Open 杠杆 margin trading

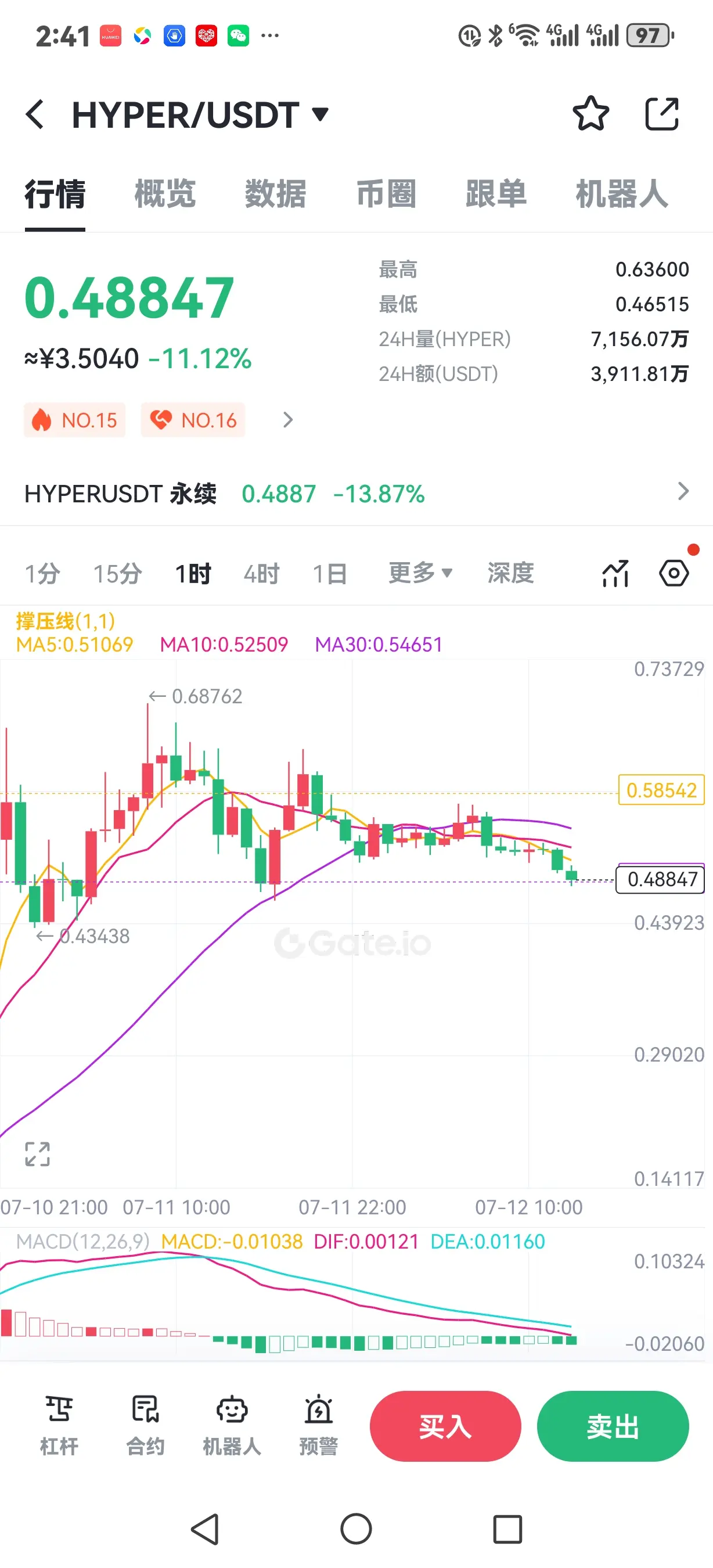[59, 1426]
